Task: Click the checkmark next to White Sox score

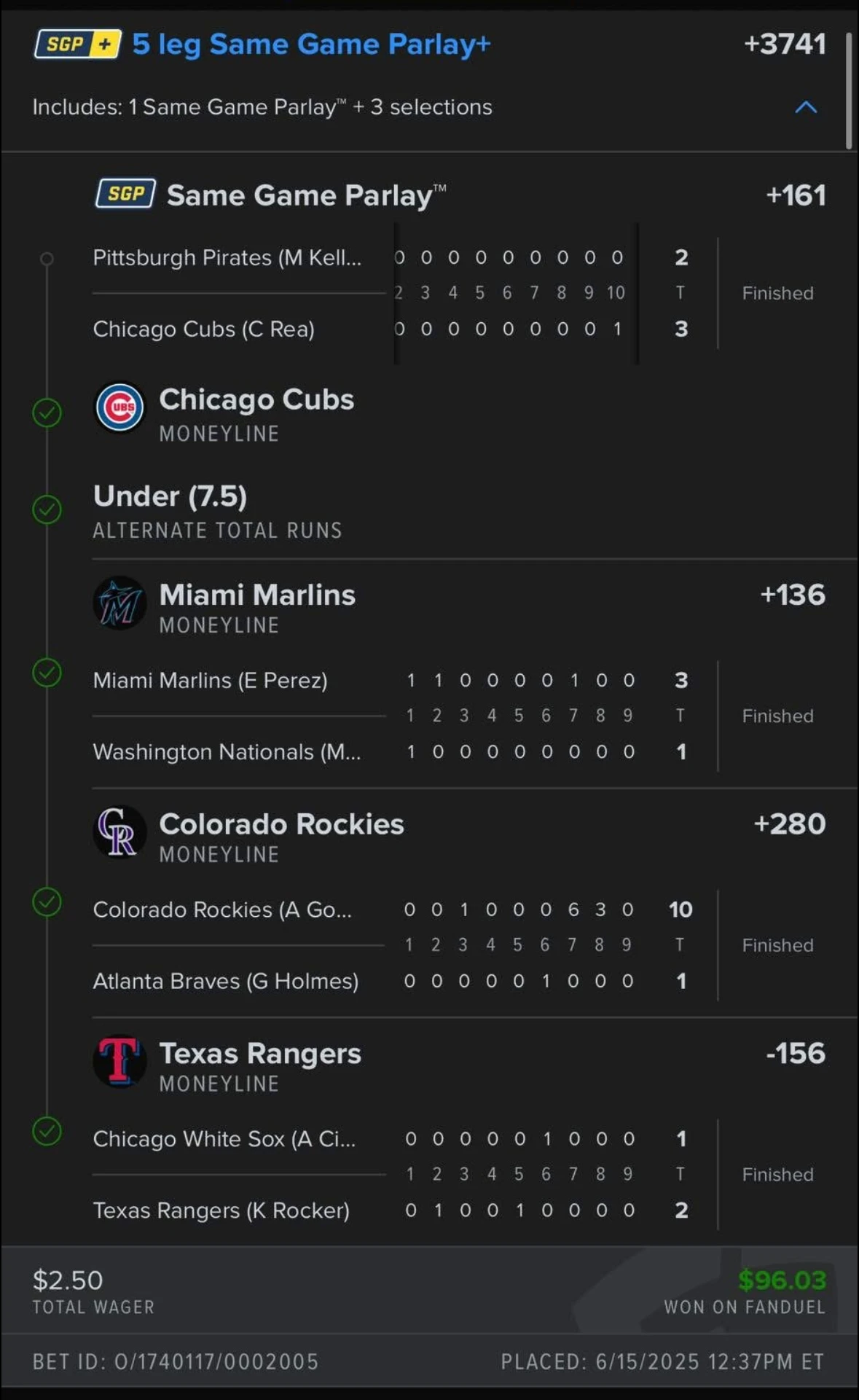Action: (x=47, y=1131)
